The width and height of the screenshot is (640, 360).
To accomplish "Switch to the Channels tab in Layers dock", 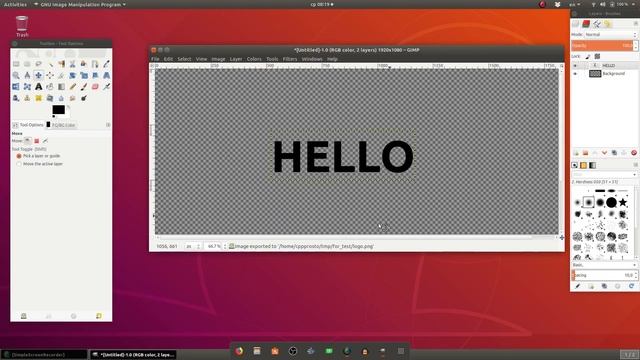I will (586, 24).
